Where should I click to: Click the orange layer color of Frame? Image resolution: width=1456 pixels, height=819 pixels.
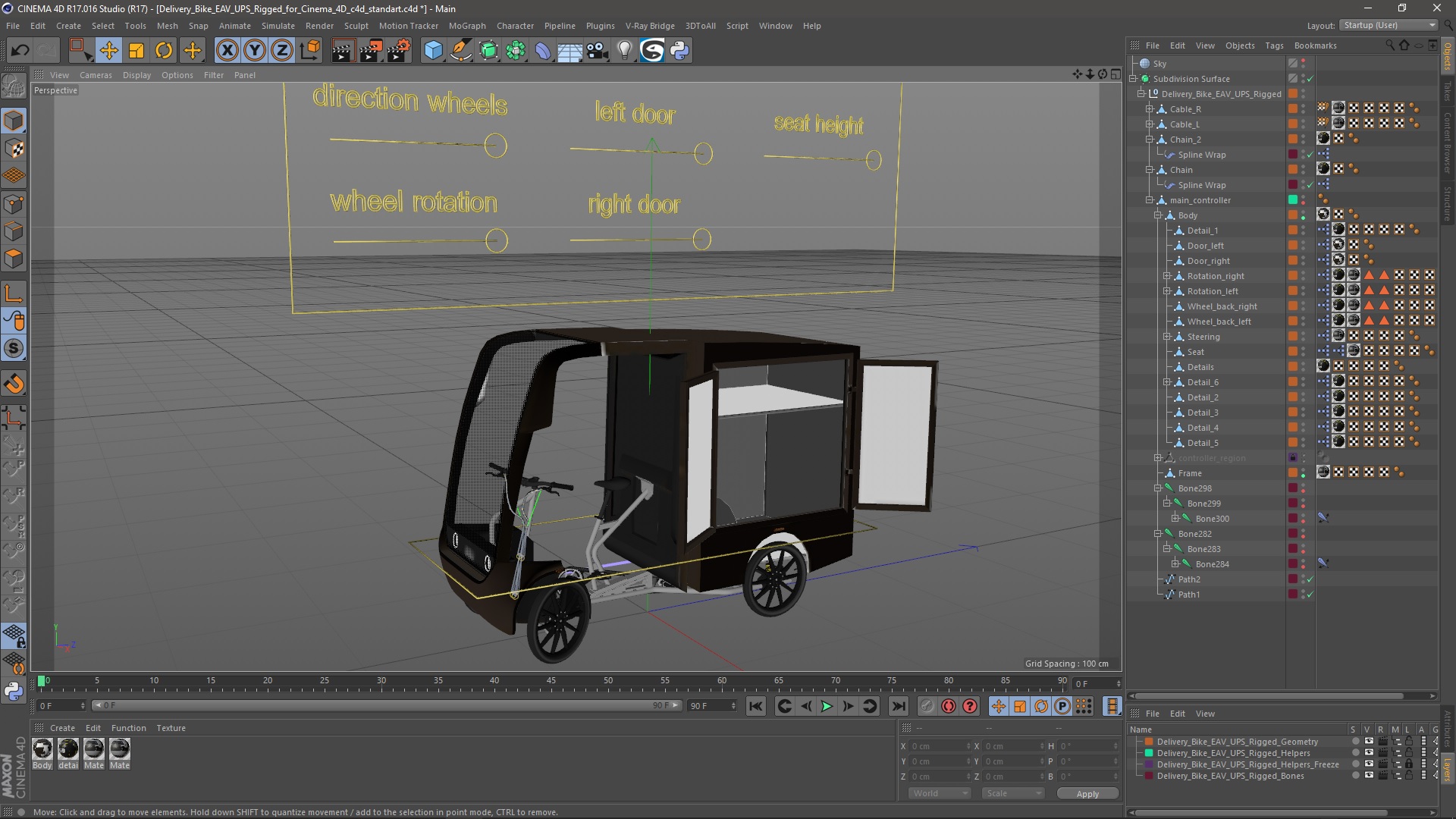pyautogui.click(x=1293, y=473)
